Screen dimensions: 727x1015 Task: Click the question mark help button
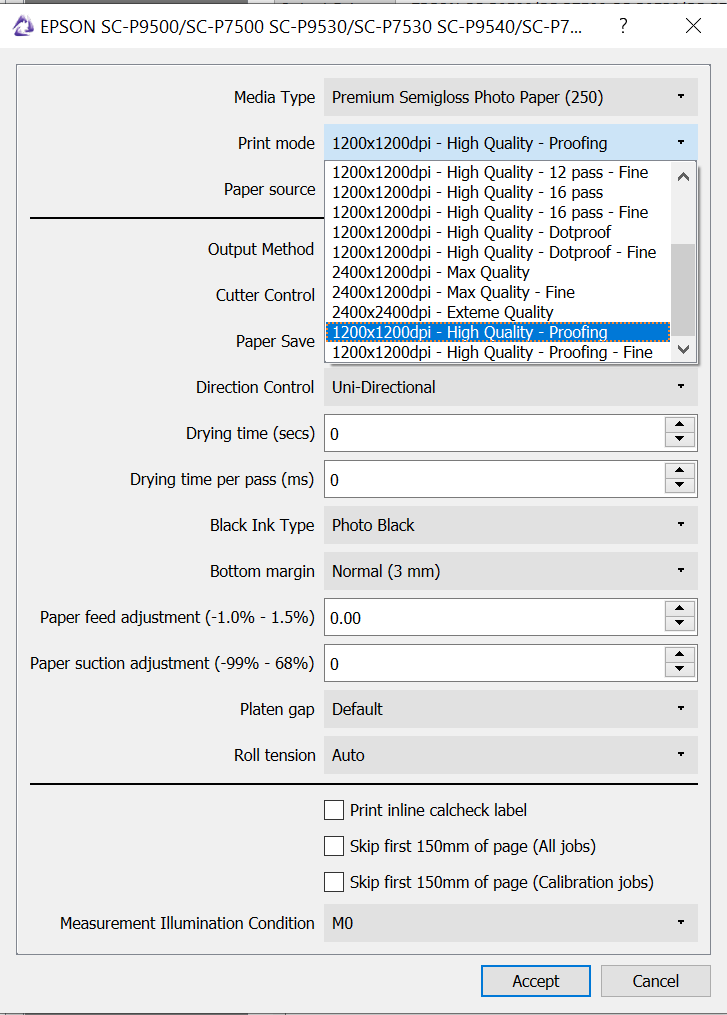pos(623,26)
